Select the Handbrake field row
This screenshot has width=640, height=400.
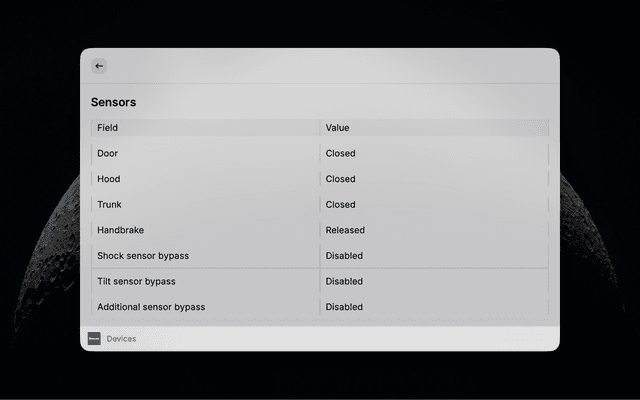320,230
